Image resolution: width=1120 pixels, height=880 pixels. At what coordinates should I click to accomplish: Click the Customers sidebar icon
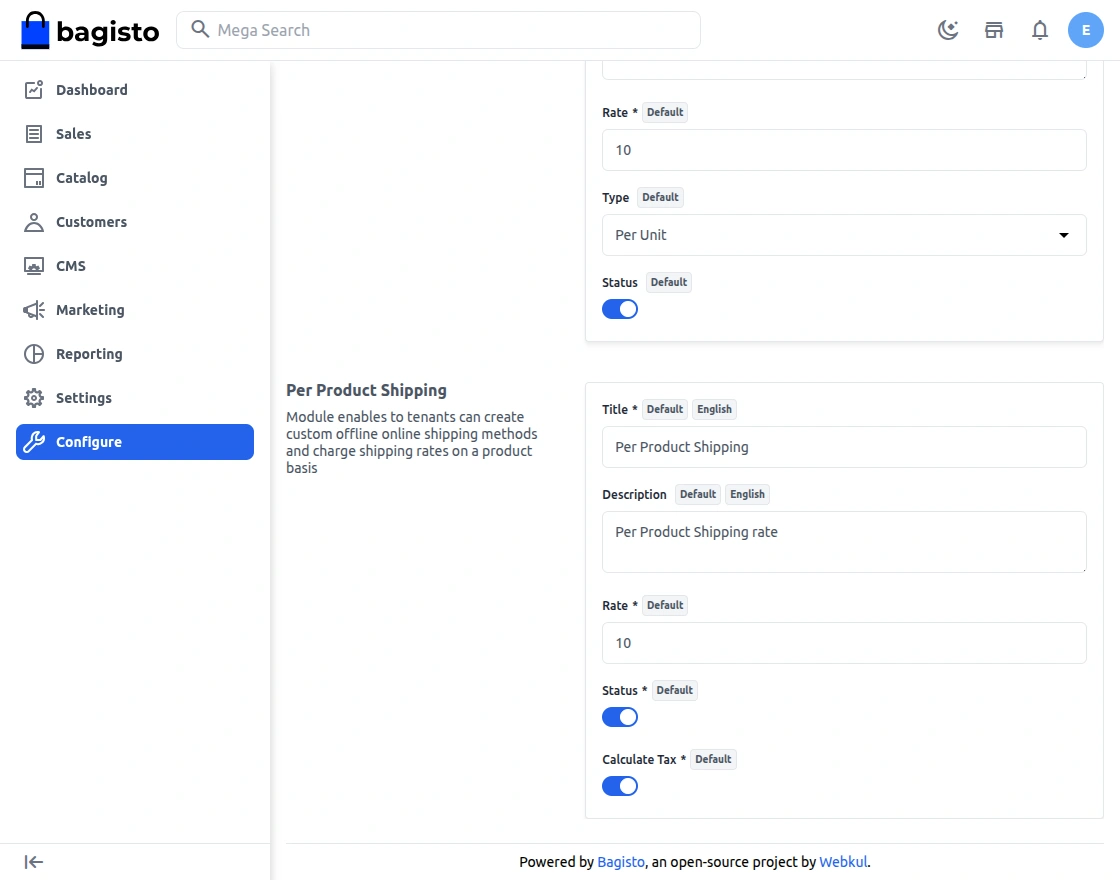(34, 222)
